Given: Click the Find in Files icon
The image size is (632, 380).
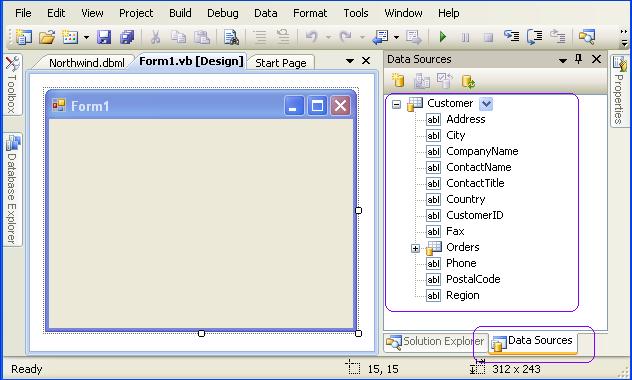Looking at the screenshot, I should point(231,37).
